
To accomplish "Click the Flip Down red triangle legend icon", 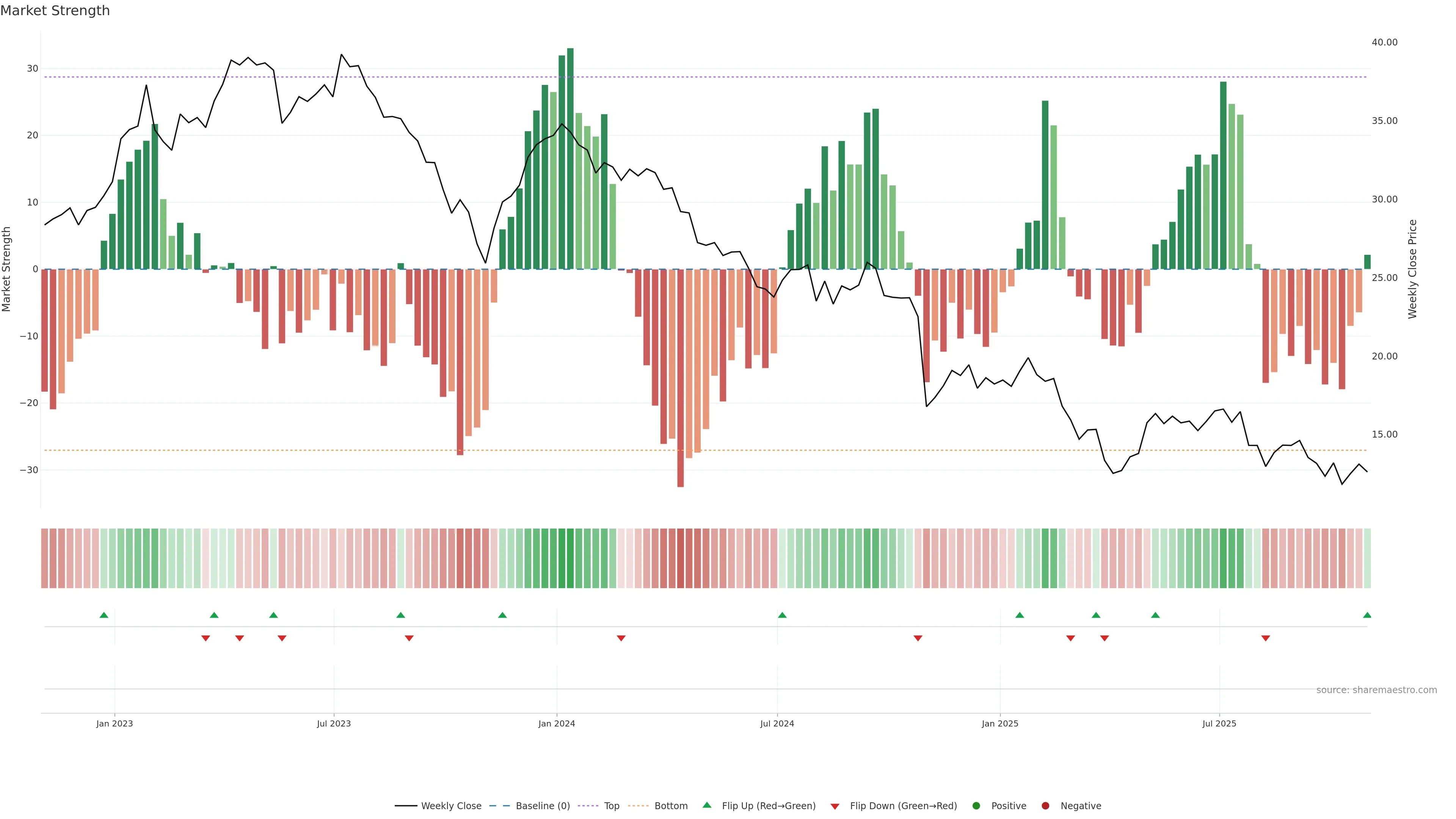I will coord(835,806).
